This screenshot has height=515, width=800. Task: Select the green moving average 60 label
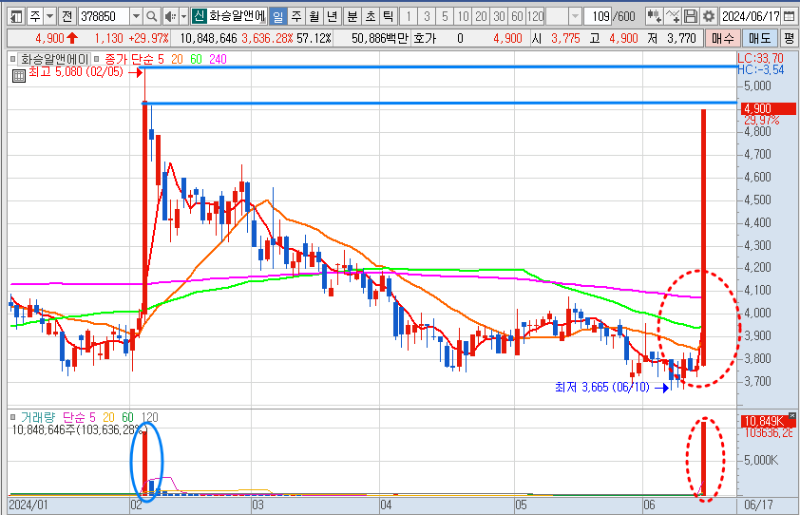(196, 59)
